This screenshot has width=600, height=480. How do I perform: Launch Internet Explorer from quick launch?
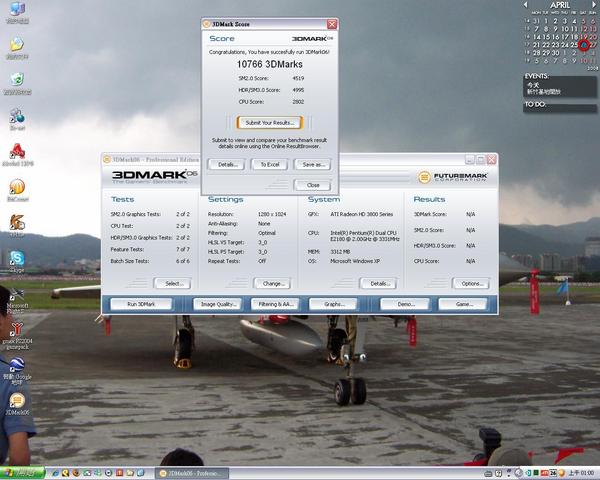pyautogui.click(x=56, y=473)
